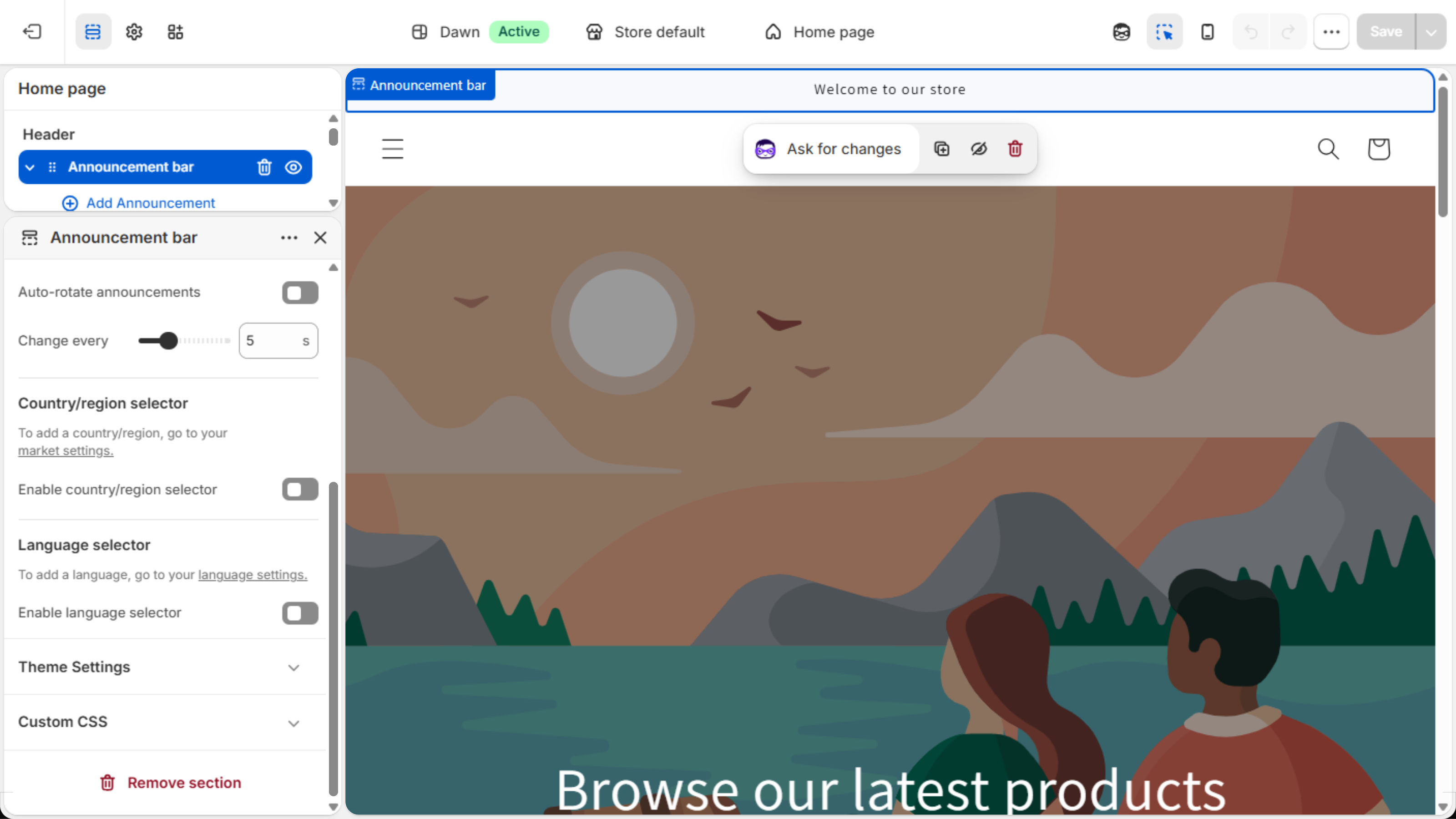
Task: Open the app embeds icon
Action: pyautogui.click(x=175, y=32)
